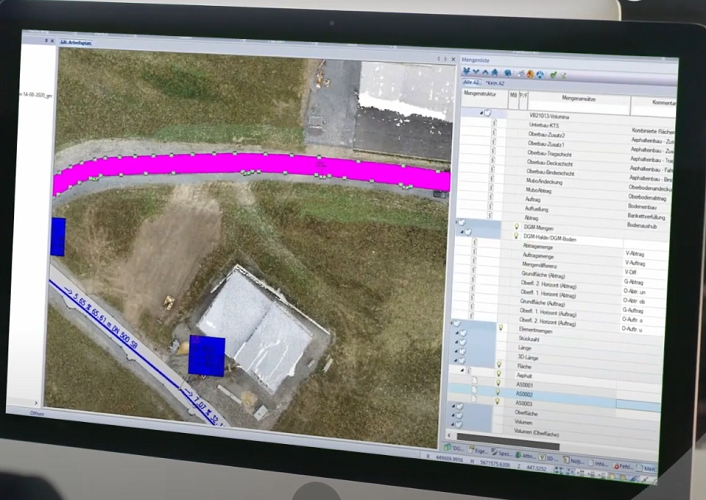Image resolution: width=706 pixels, height=500 pixels.
Task: Select the 'Alle AZ' tab
Action: click(472, 82)
